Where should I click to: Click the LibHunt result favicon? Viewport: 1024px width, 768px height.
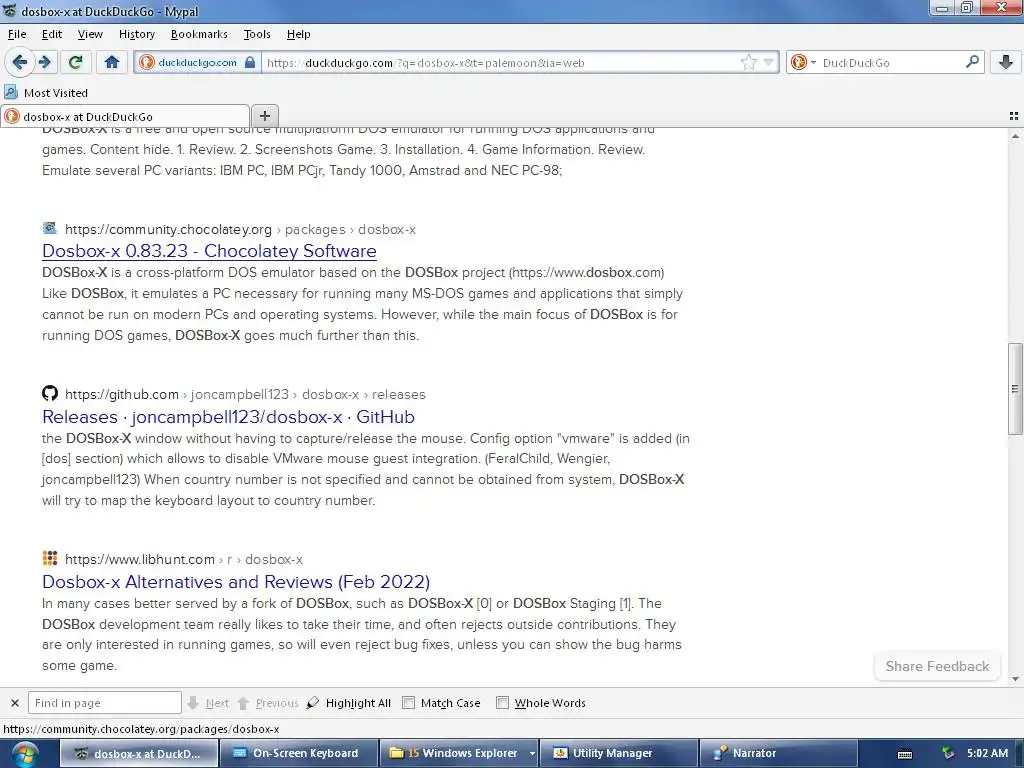[50, 558]
